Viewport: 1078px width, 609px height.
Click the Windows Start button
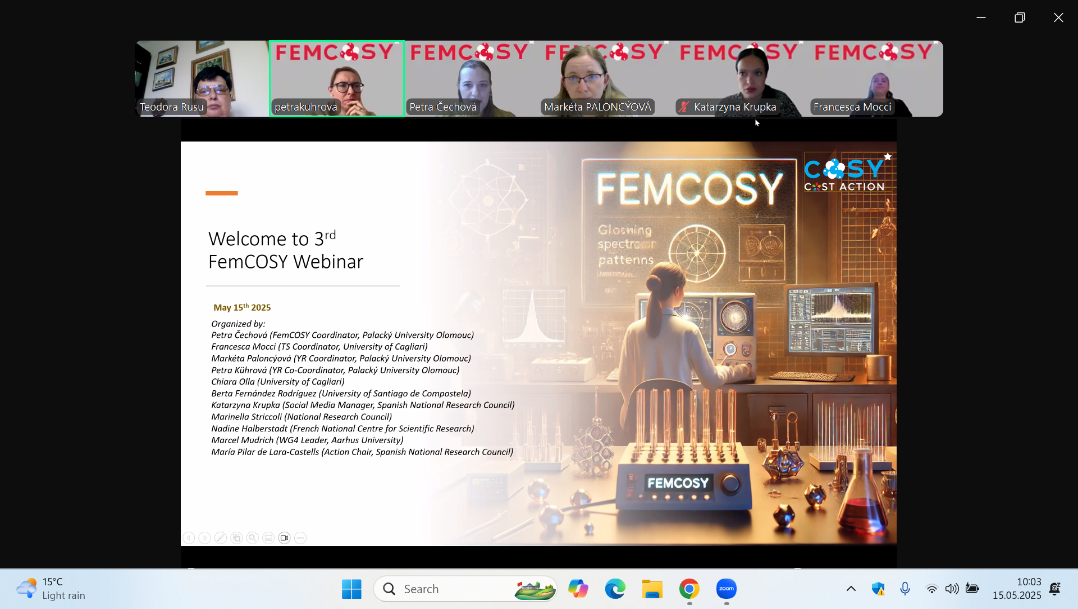pyautogui.click(x=351, y=589)
